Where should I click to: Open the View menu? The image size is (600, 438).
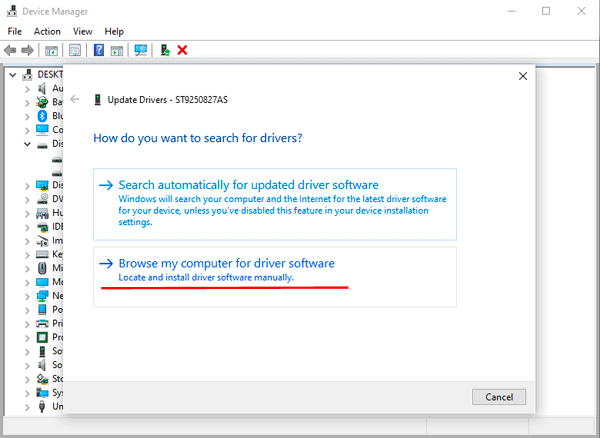pyautogui.click(x=83, y=31)
